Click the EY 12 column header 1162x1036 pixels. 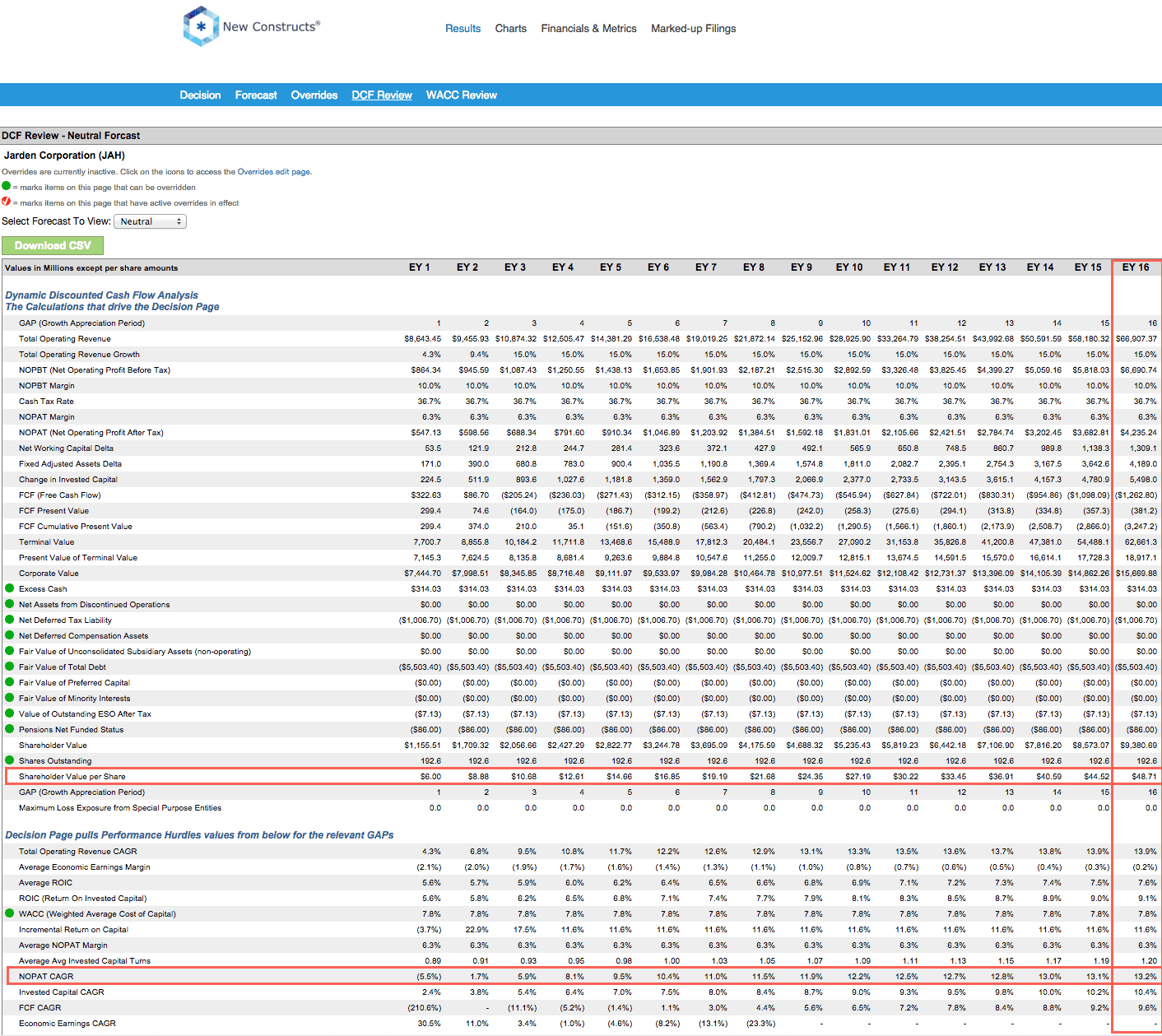[945, 267]
